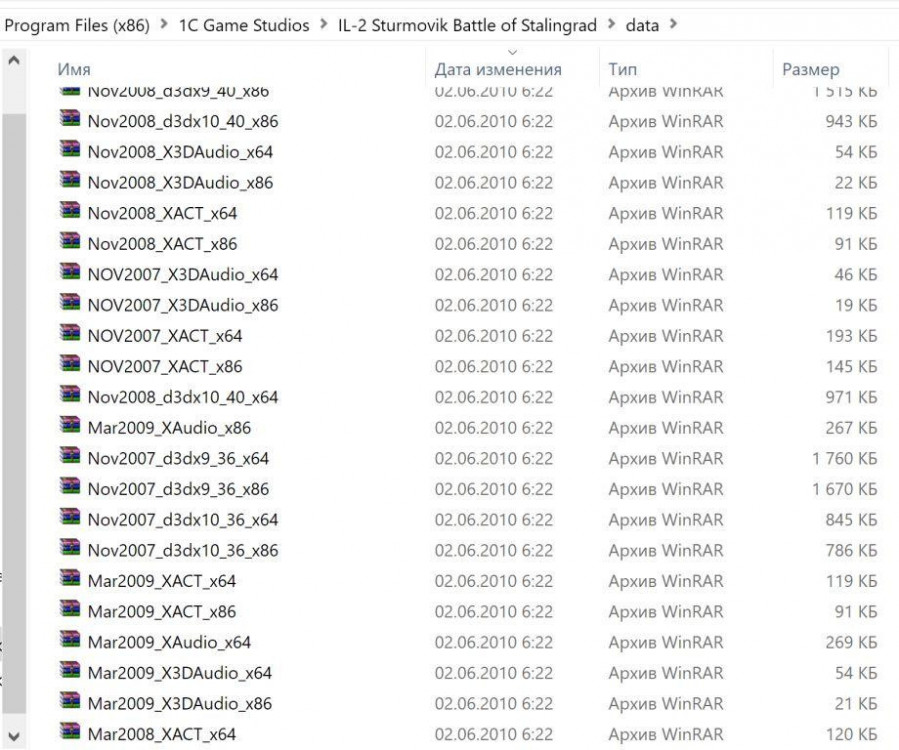899x750 pixels.
Task: Click size 120 КБ cell
Action: point(851,735)
